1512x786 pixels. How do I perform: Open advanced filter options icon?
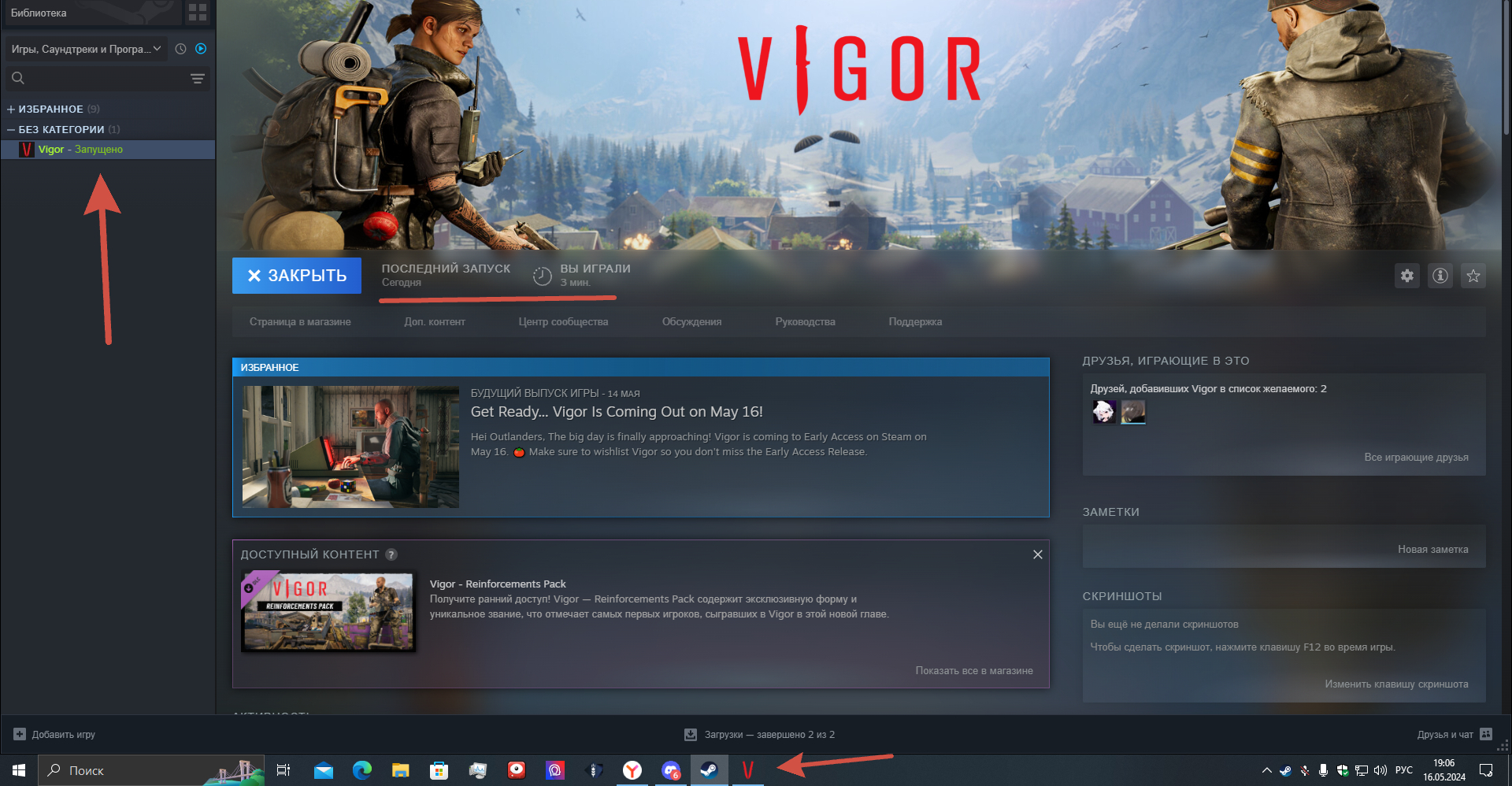(x=197, y=79)
